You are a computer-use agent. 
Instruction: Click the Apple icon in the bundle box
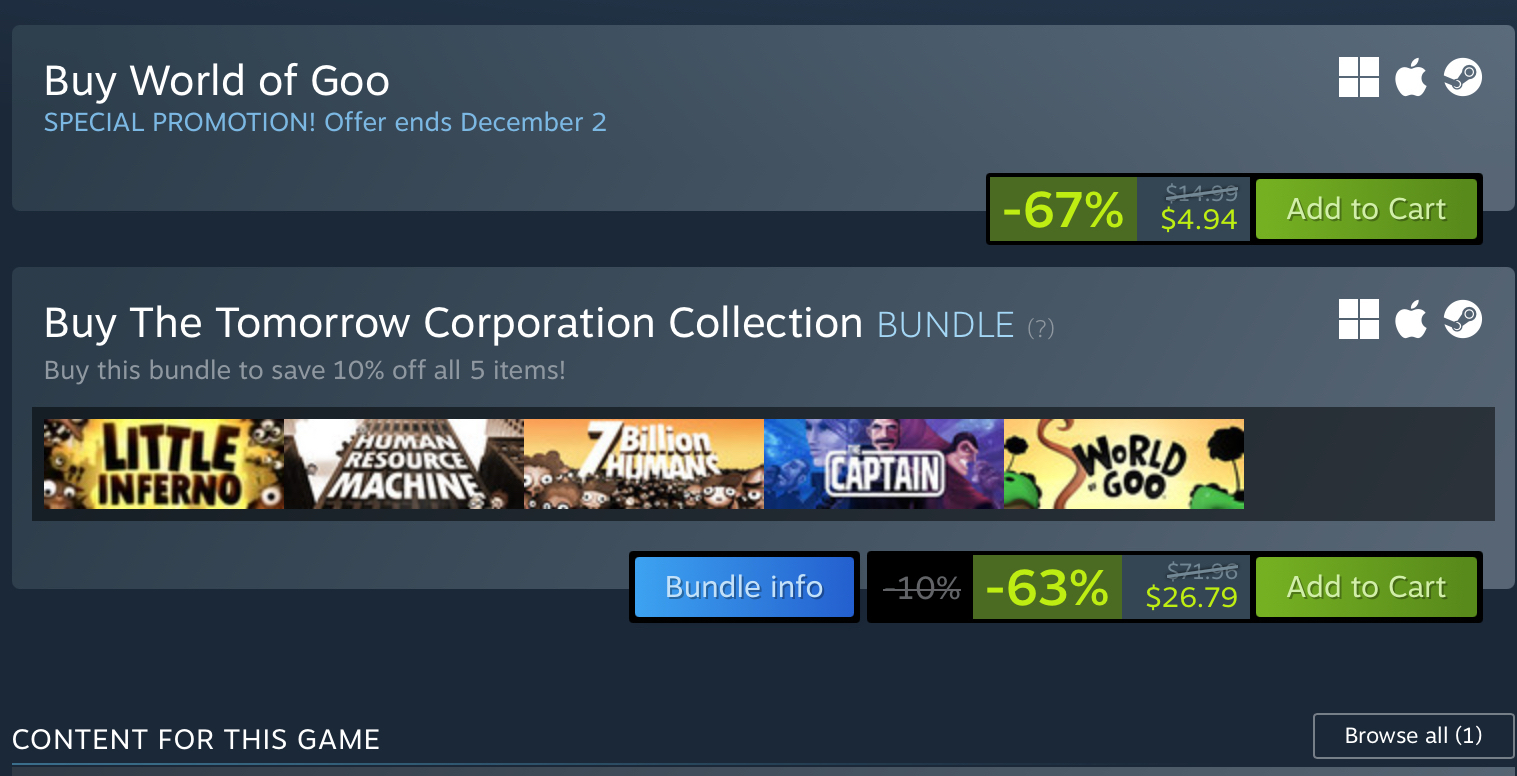click(1411, 319)
